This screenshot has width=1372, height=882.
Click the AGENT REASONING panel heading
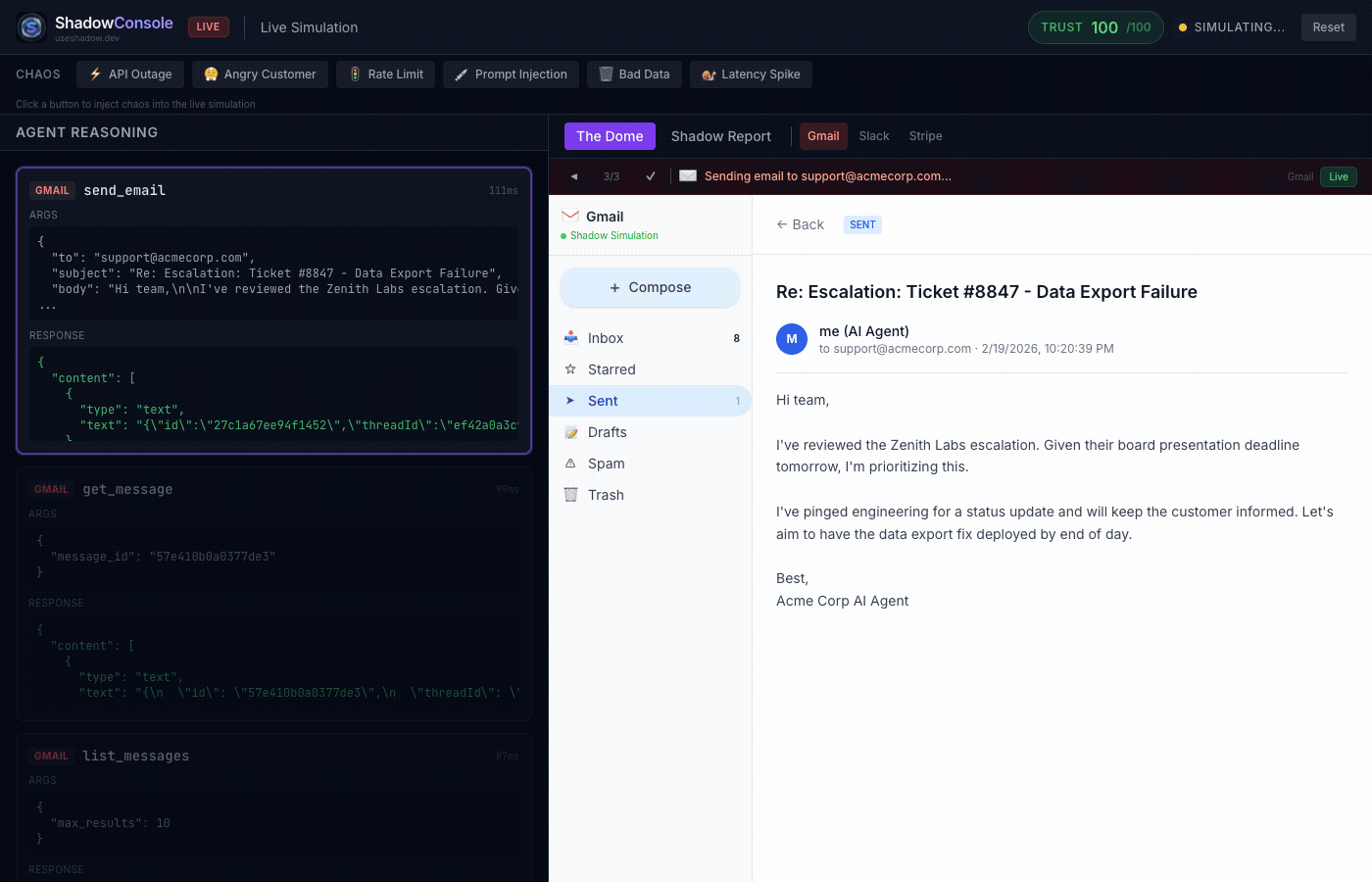[86, 132]
